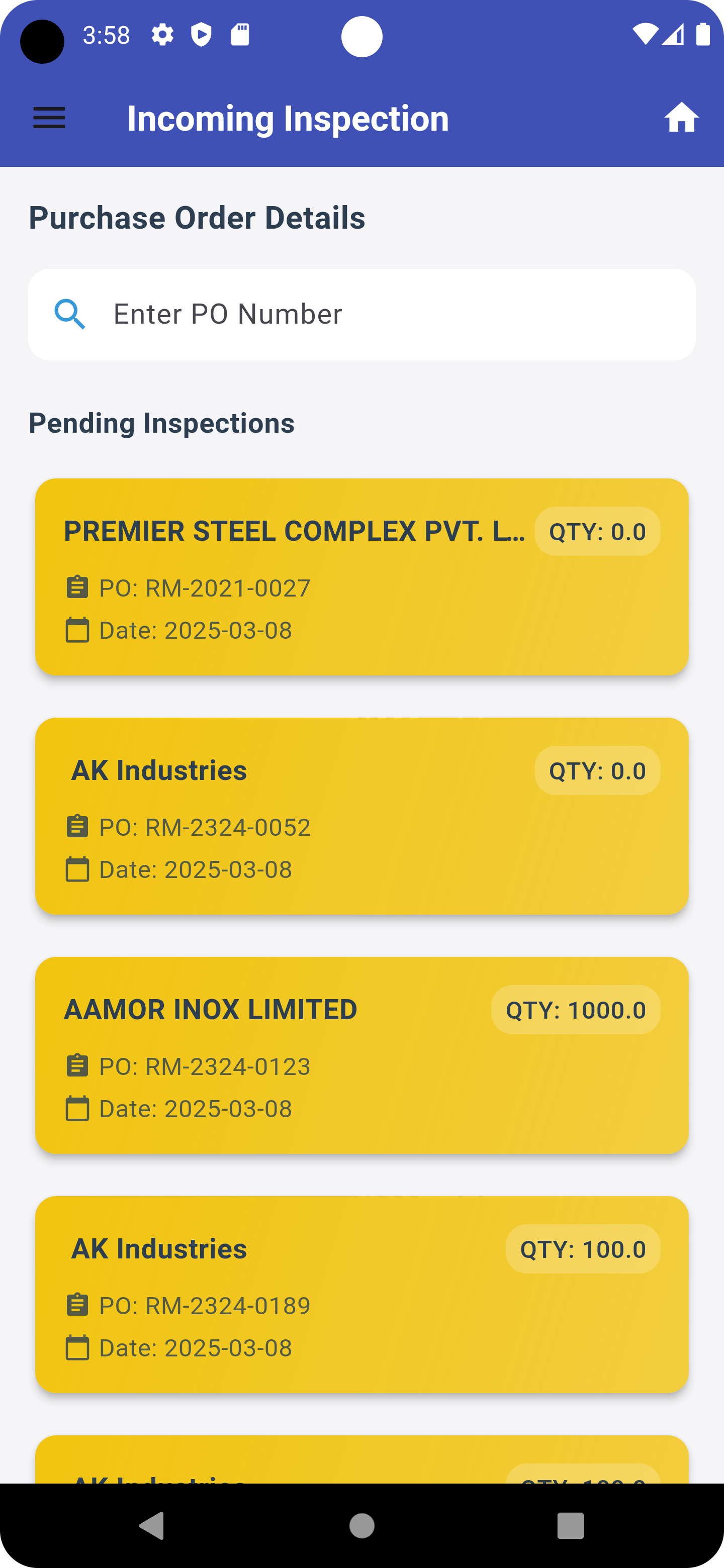724x1568 pixels.
Task: Tap clipboard icon beside PO RM-2021-0027
Action: [x=77, y=588]
